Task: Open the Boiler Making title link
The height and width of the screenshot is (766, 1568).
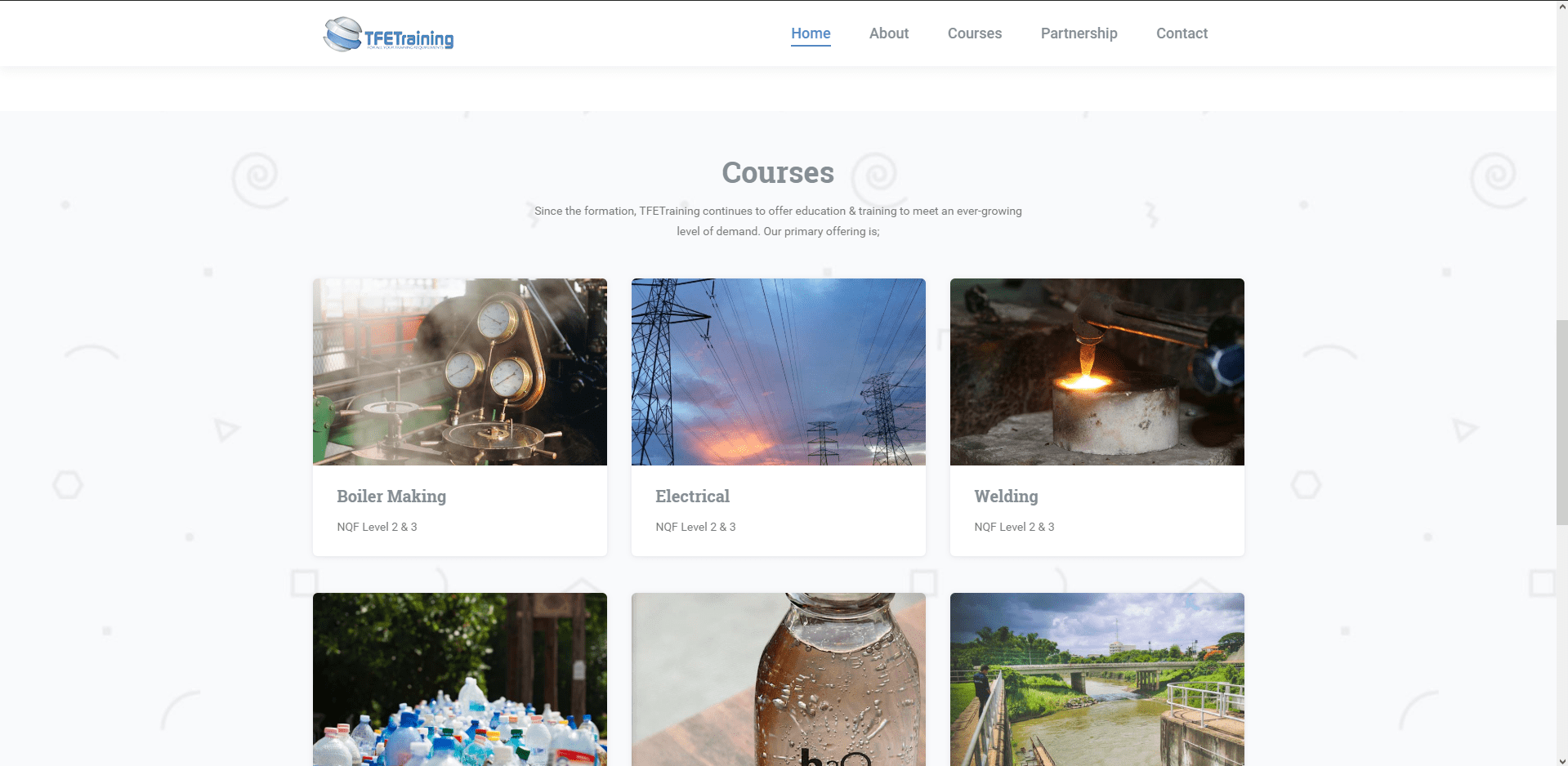Action: pos(391,497)
